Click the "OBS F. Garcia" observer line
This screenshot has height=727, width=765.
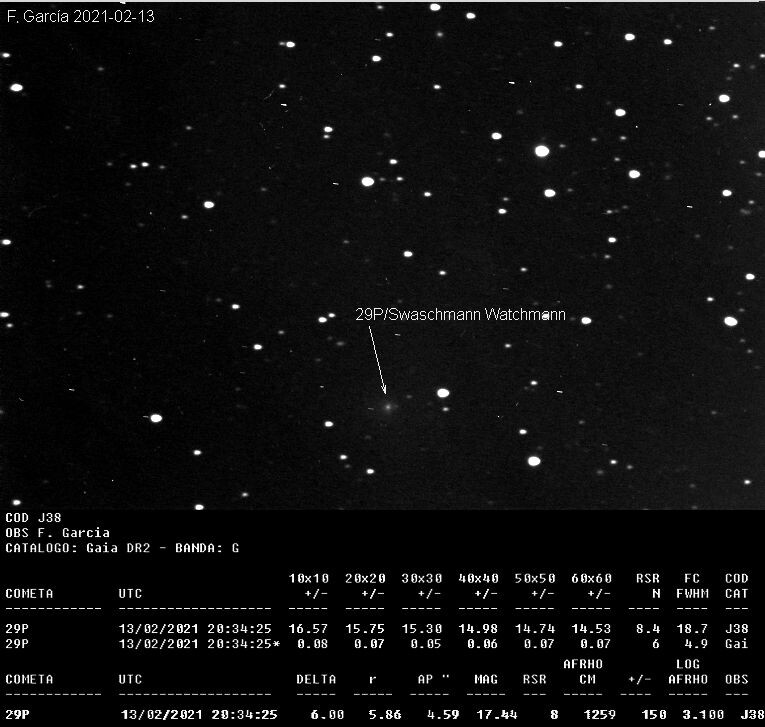58,533
